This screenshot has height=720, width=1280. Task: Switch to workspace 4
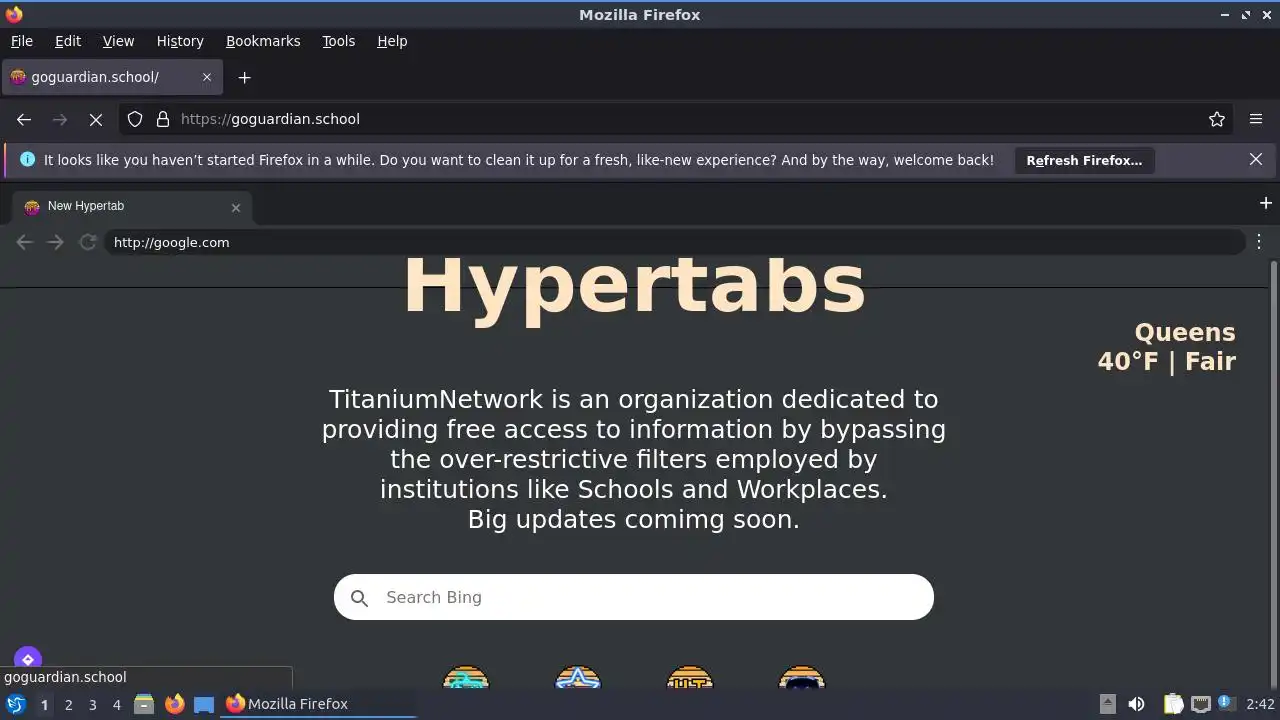116,704
